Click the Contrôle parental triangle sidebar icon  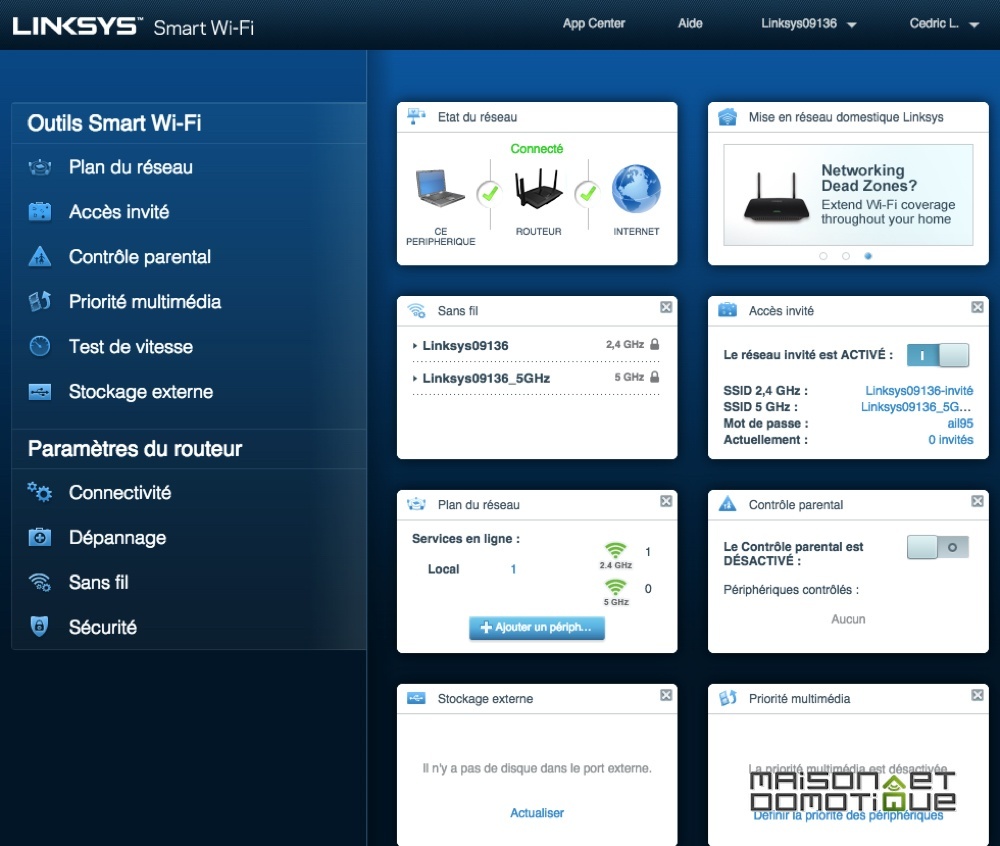[x=40, y=256]
